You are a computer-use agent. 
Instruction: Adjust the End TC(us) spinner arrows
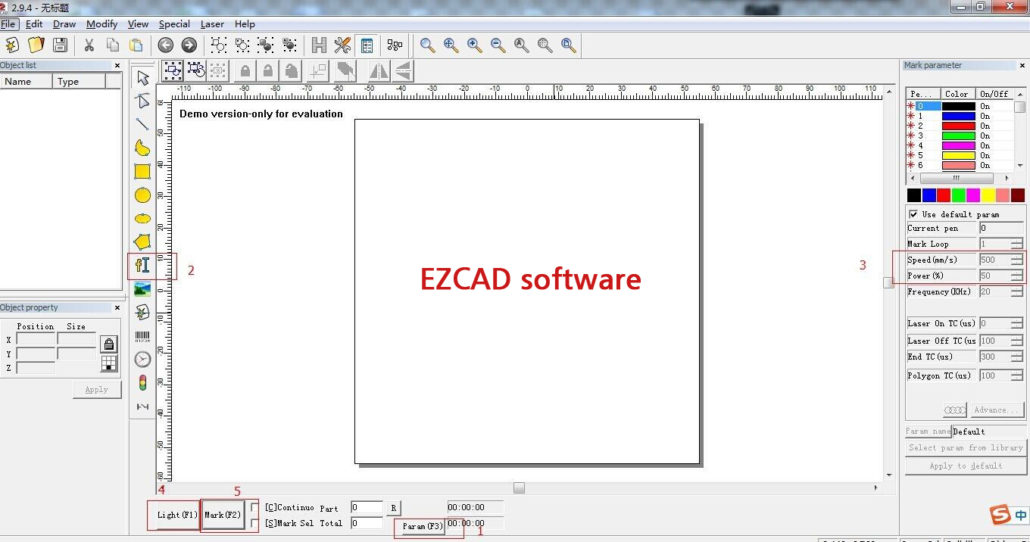tap(1017, 357)
